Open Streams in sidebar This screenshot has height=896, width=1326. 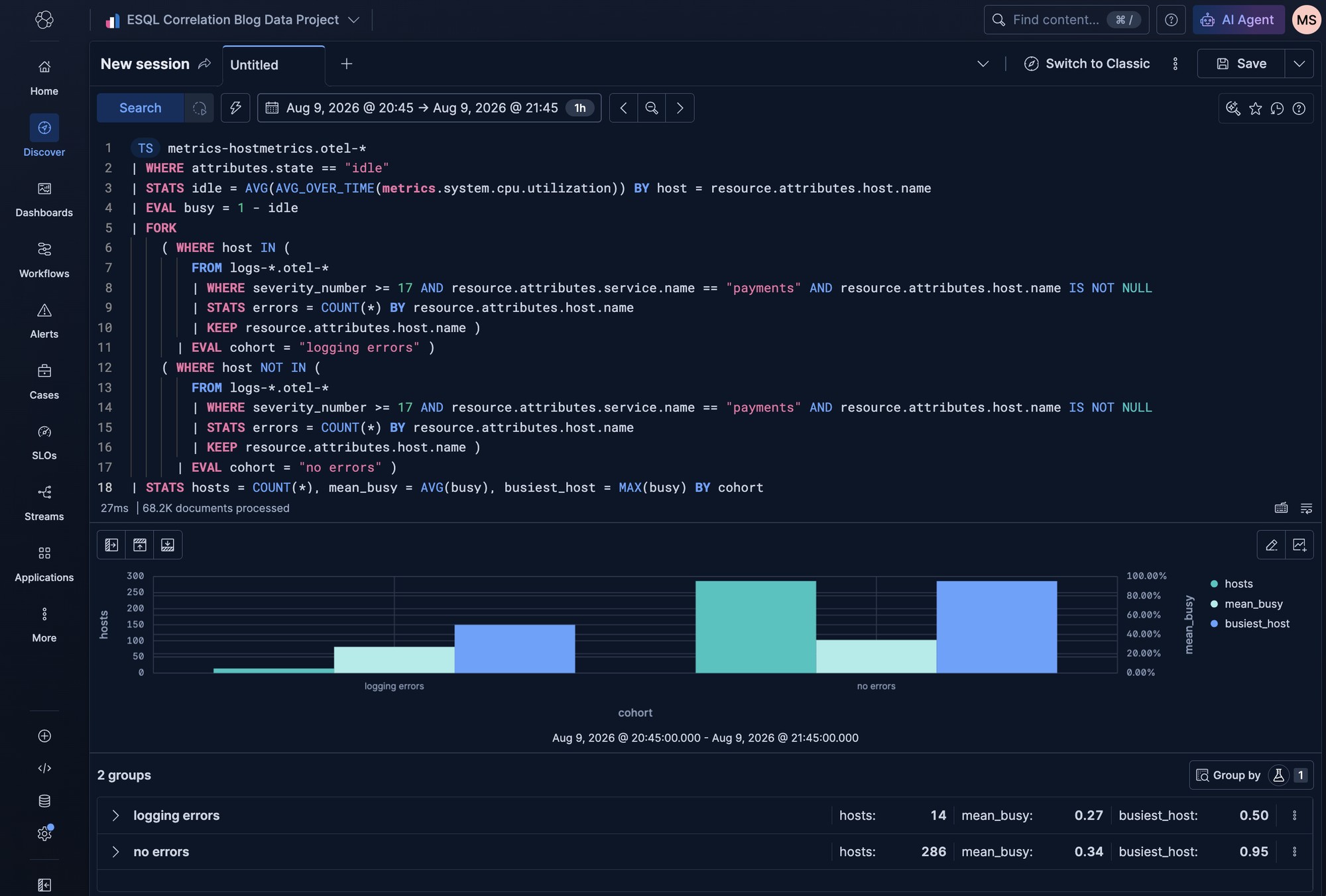(44, 504)
